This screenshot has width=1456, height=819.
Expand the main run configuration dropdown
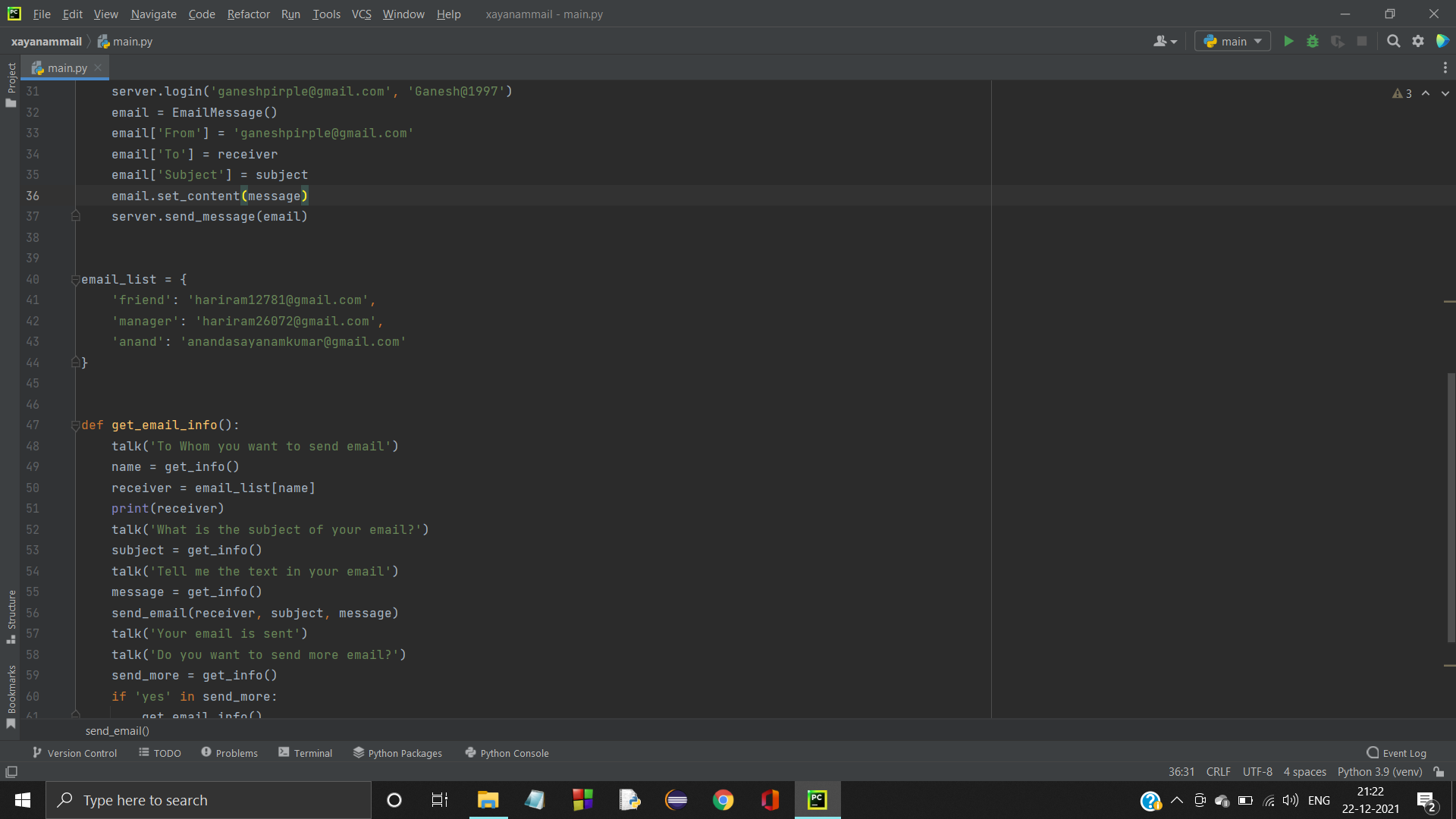tap(1232, 41)
